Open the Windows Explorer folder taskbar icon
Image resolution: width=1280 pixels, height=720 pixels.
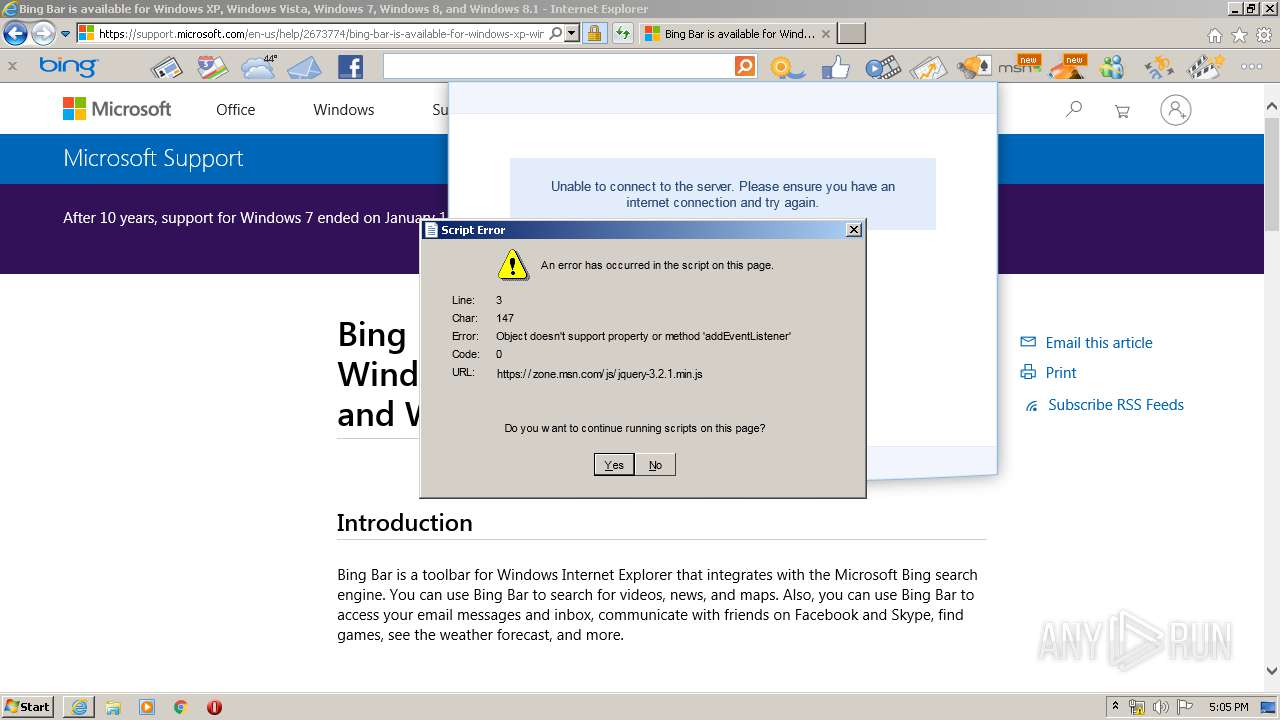point(113,707)
